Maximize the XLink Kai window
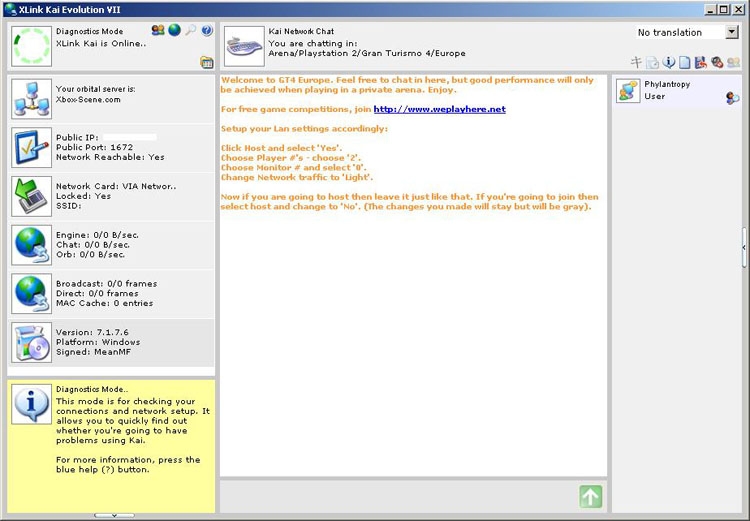Image resolution: width=750 pixels, height=521 pixels. pos(724,9)
